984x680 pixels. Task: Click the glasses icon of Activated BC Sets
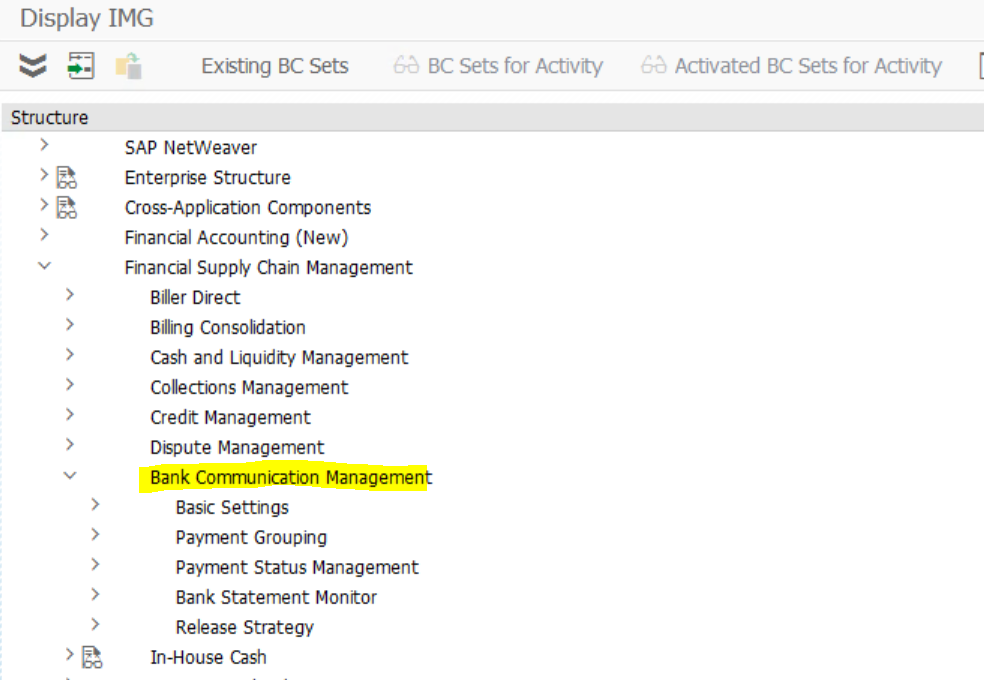point(653,66)
